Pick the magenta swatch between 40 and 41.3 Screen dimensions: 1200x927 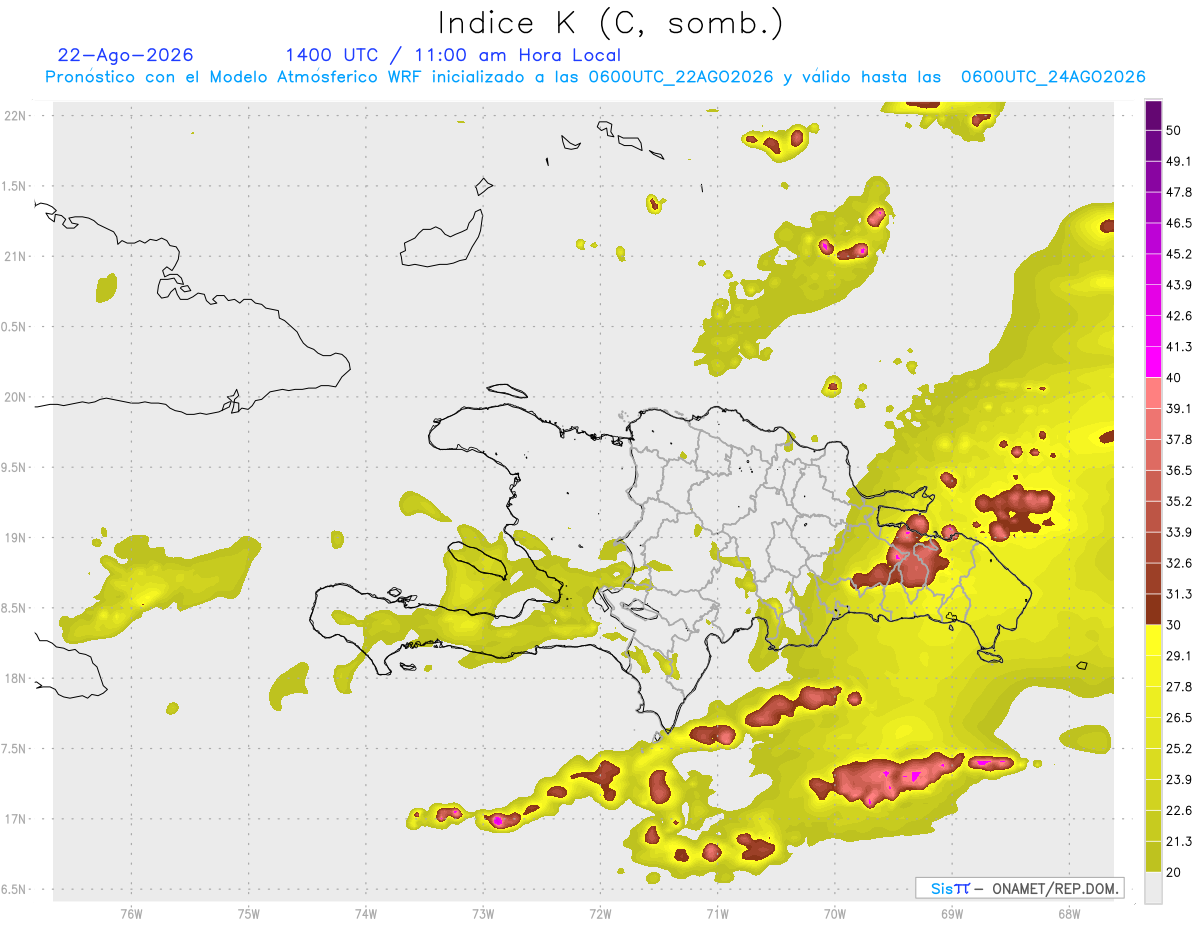pos(1153,362)
